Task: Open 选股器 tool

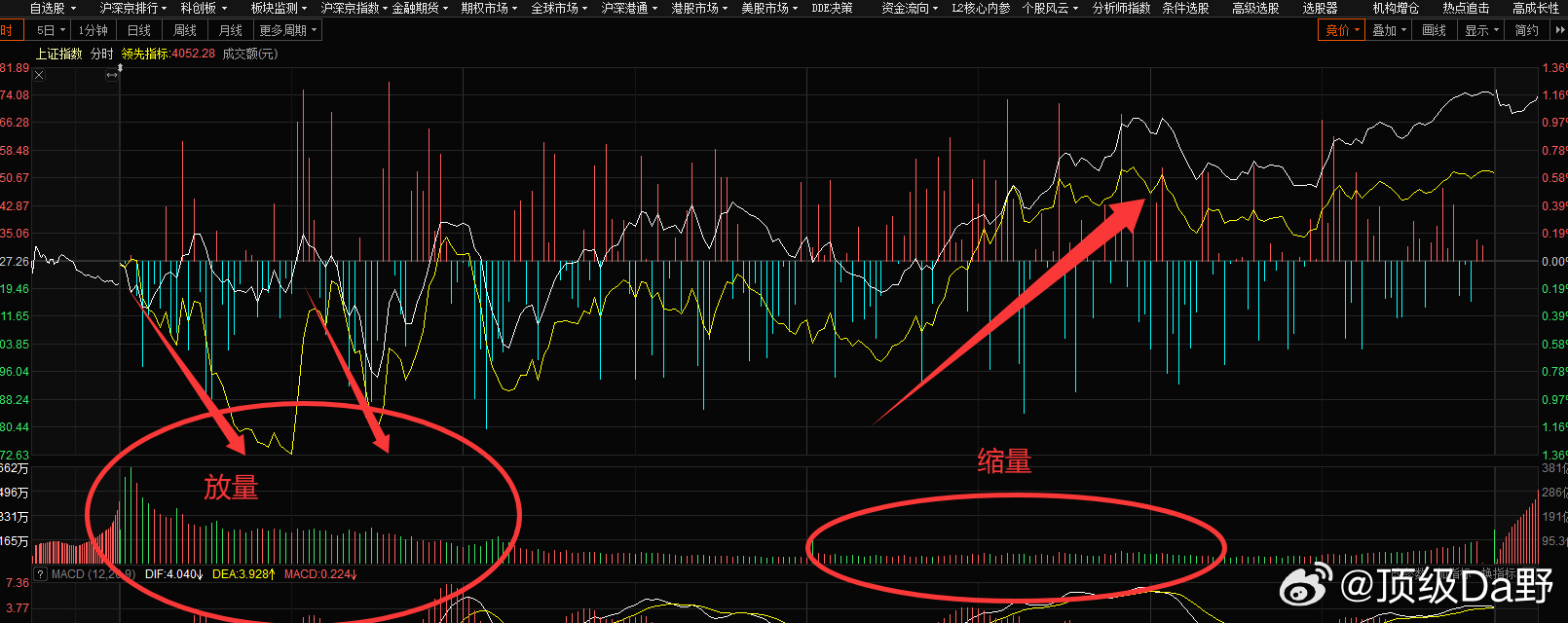Action: tap(1320, 8)
